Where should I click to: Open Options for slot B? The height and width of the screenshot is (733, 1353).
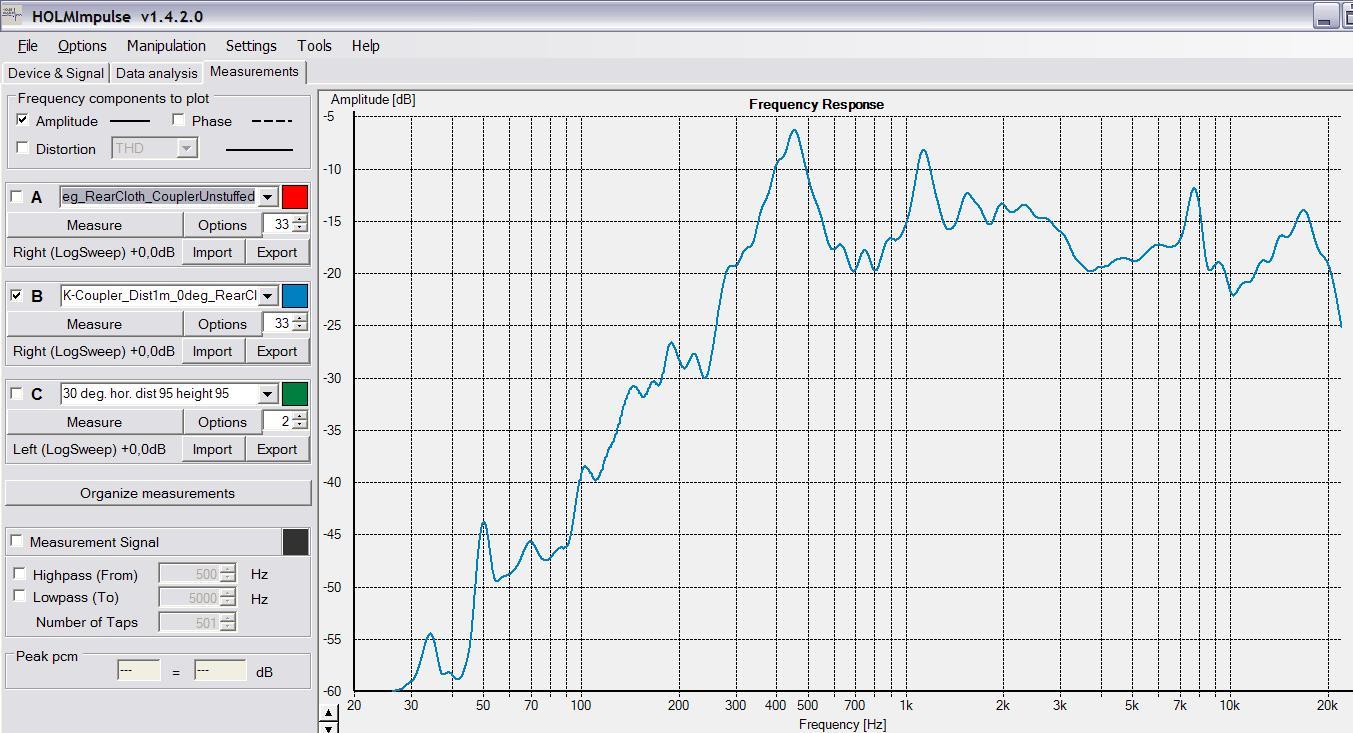222,324
